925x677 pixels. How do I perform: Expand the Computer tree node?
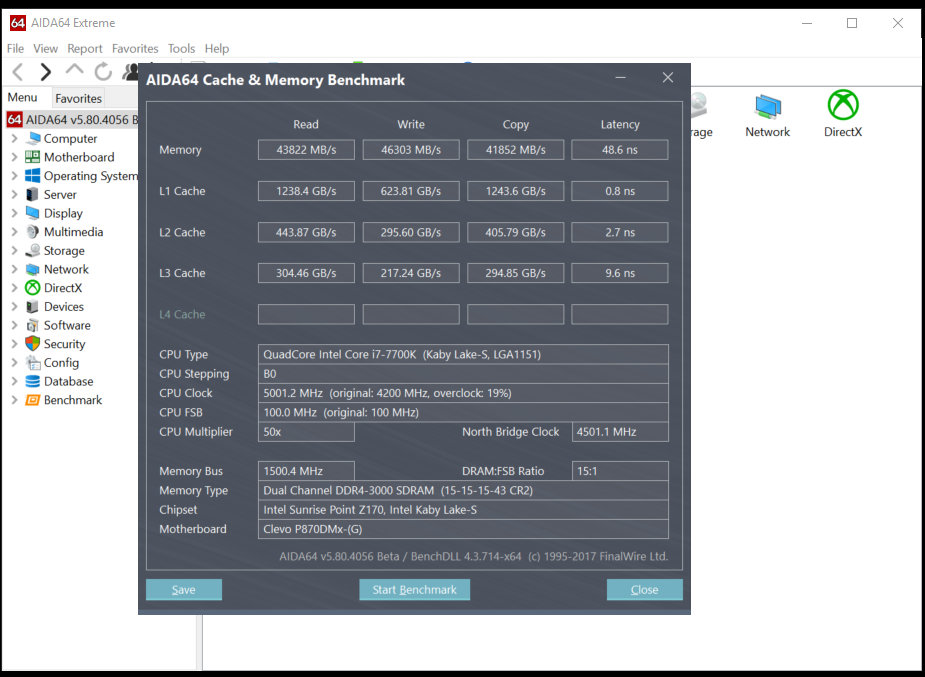(x=15, y=139)
